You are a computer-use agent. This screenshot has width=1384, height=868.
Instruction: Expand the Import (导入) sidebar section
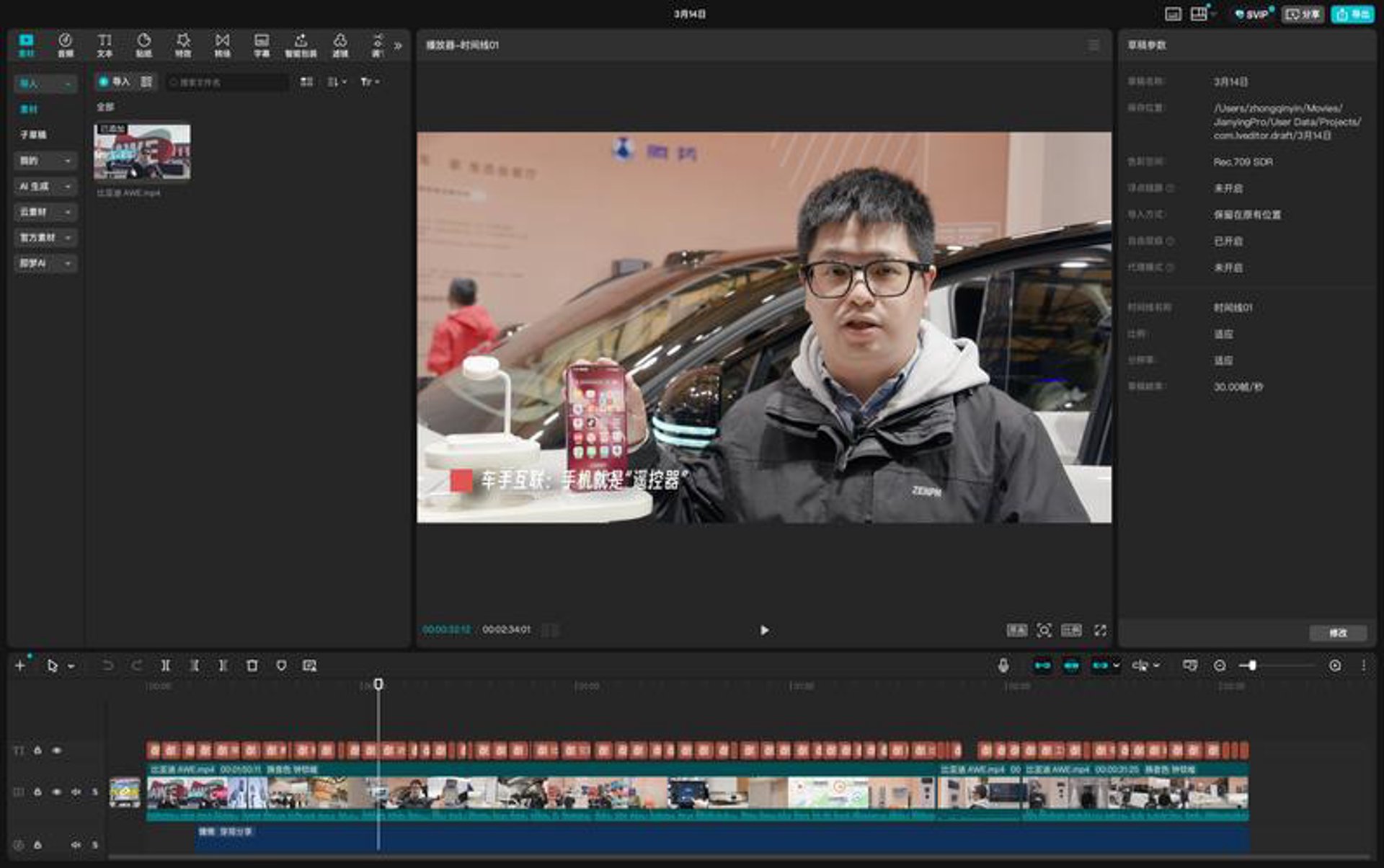(45, 84)
